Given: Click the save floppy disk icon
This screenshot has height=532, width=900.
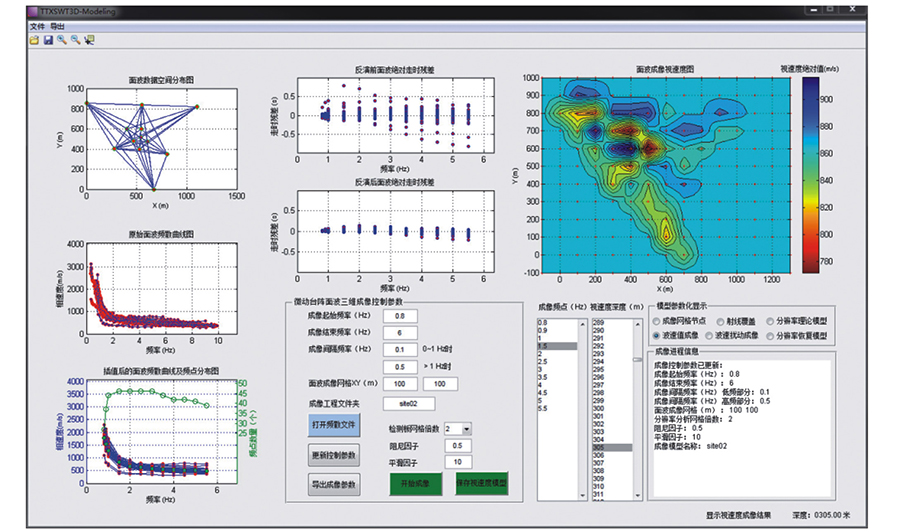Looking at the screenshot, I should click(47, 40).
